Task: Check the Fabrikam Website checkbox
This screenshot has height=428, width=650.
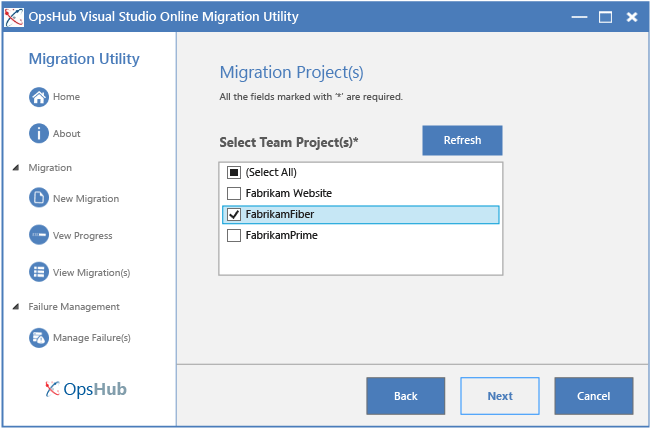Action: [x=234, y=193]
